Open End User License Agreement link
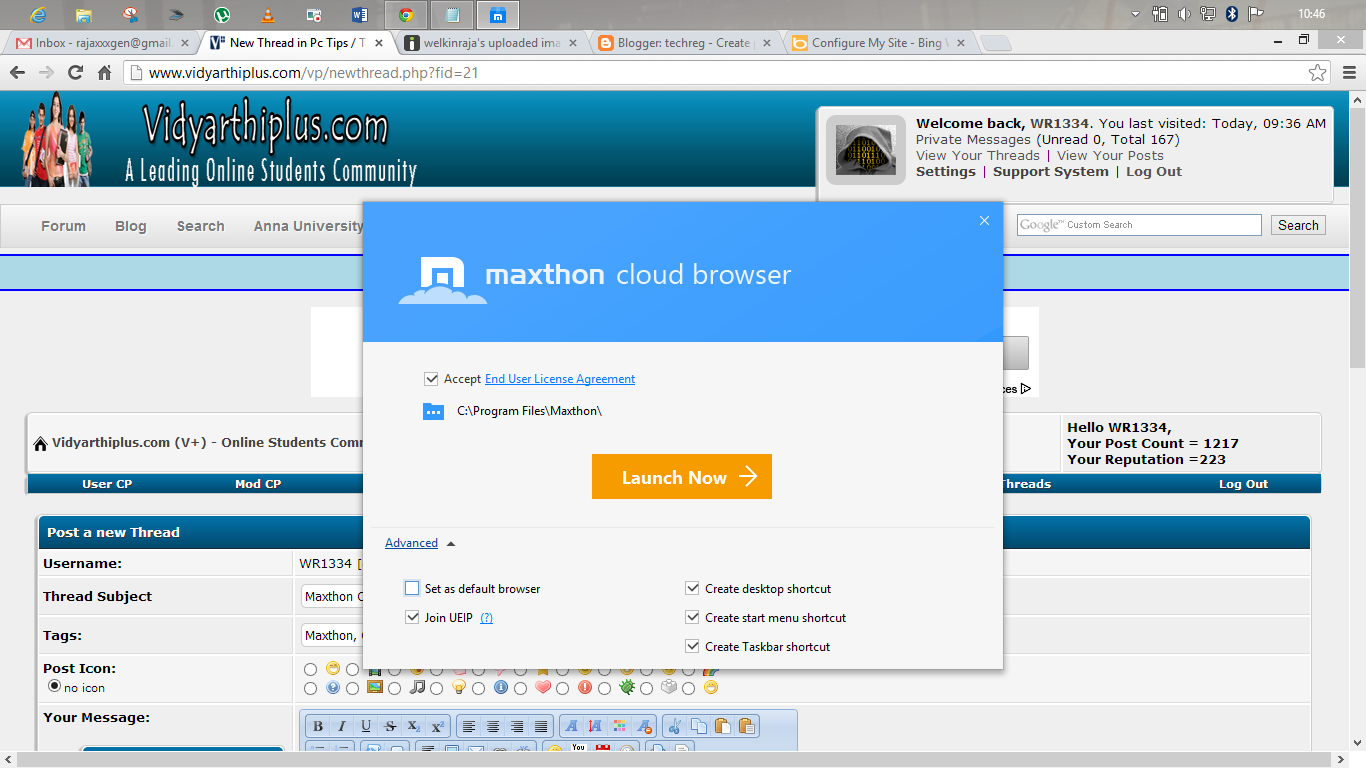Screen dimensions: 1366x768 (560, 379)
